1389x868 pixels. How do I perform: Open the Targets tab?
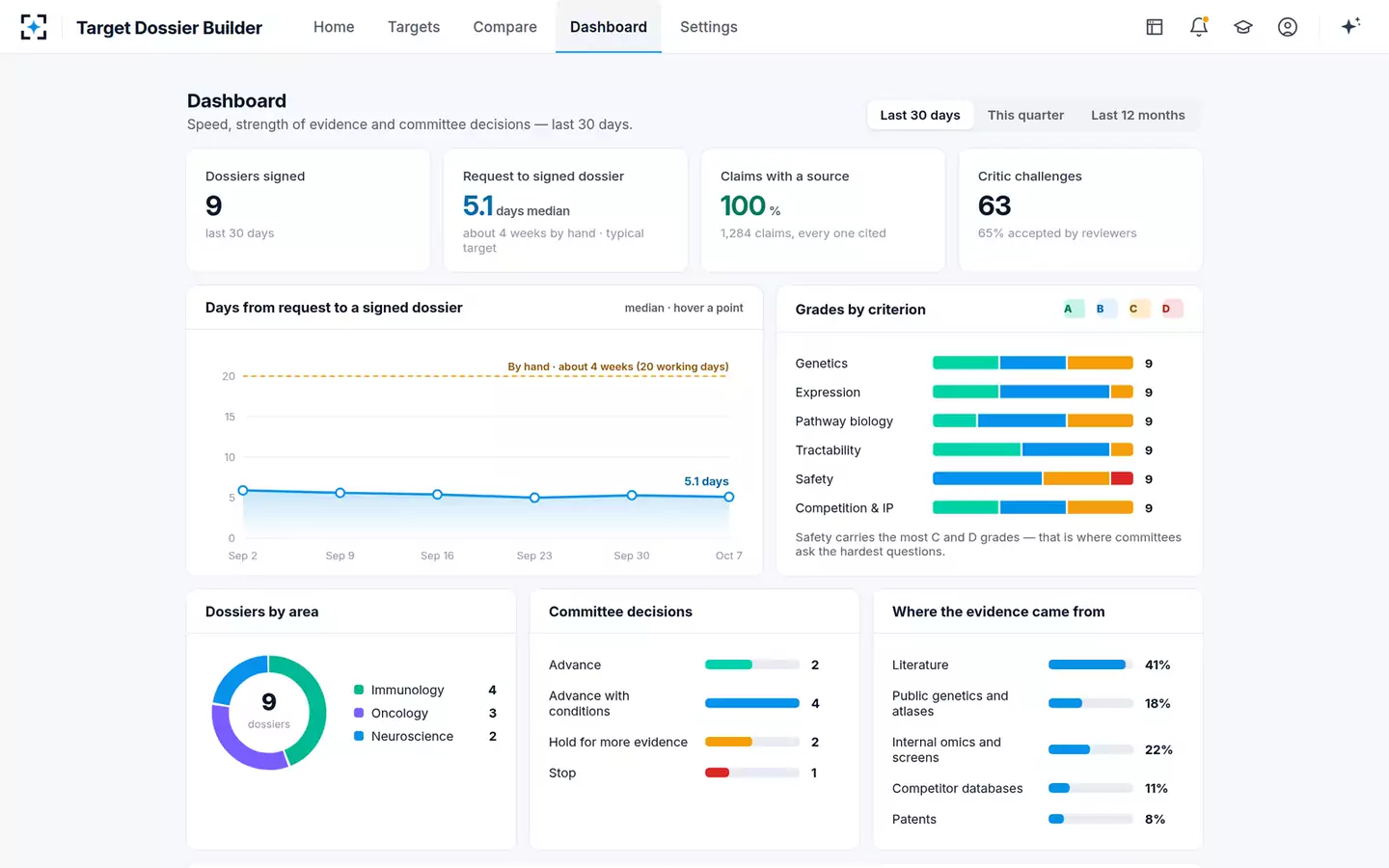414,27
